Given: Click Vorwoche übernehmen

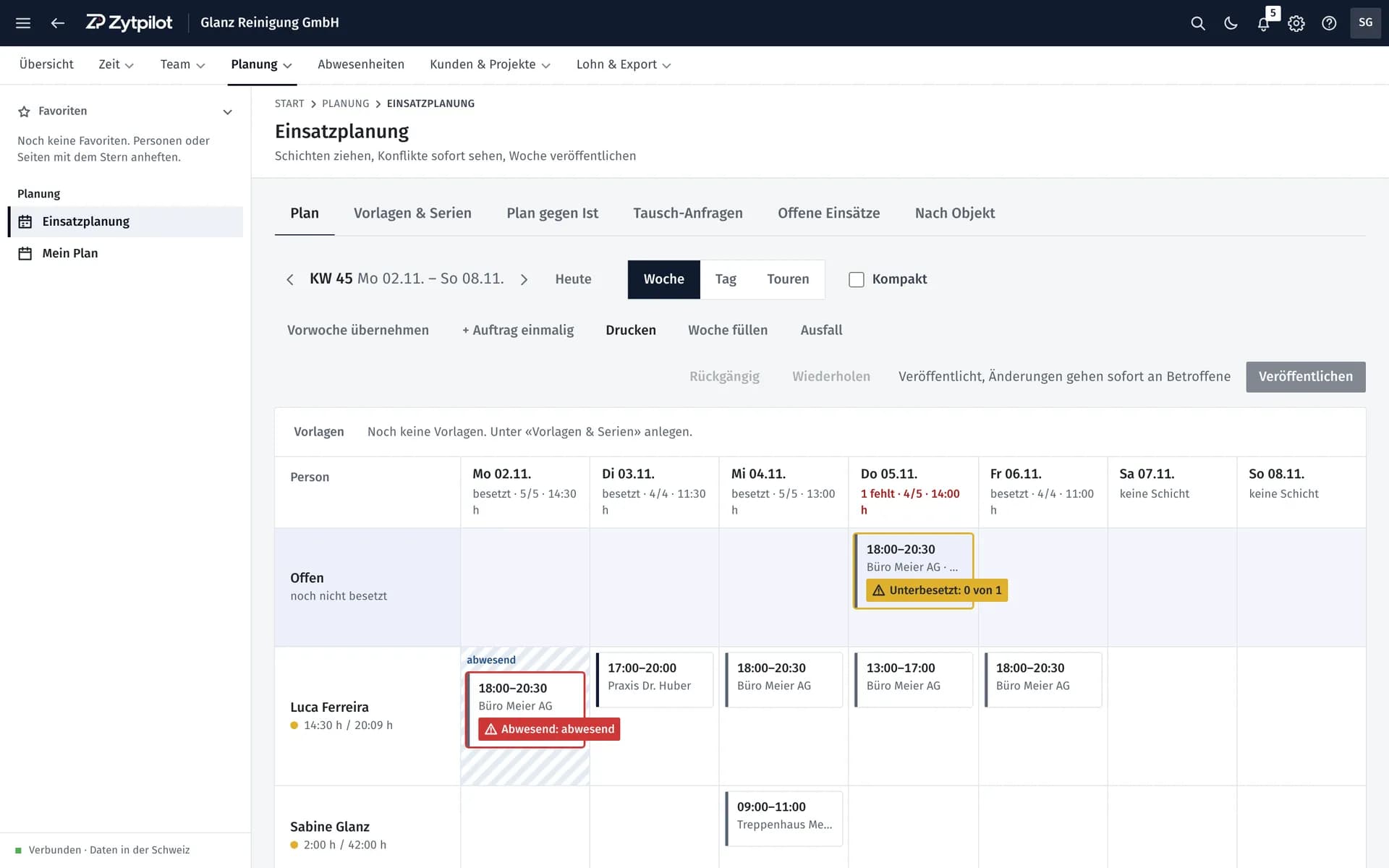Looking at the screenshot, I should (x=357, y=331).
